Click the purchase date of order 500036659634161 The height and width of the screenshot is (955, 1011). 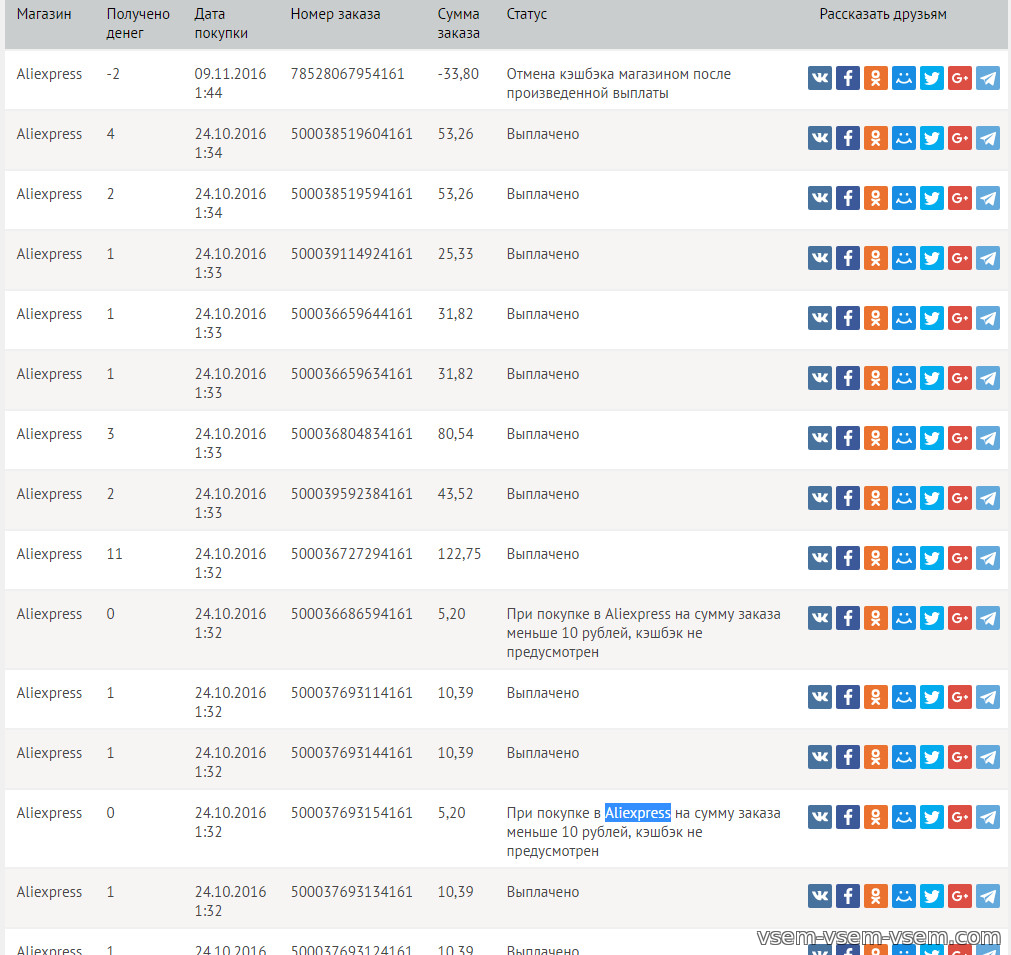click(x=230, y=383)
